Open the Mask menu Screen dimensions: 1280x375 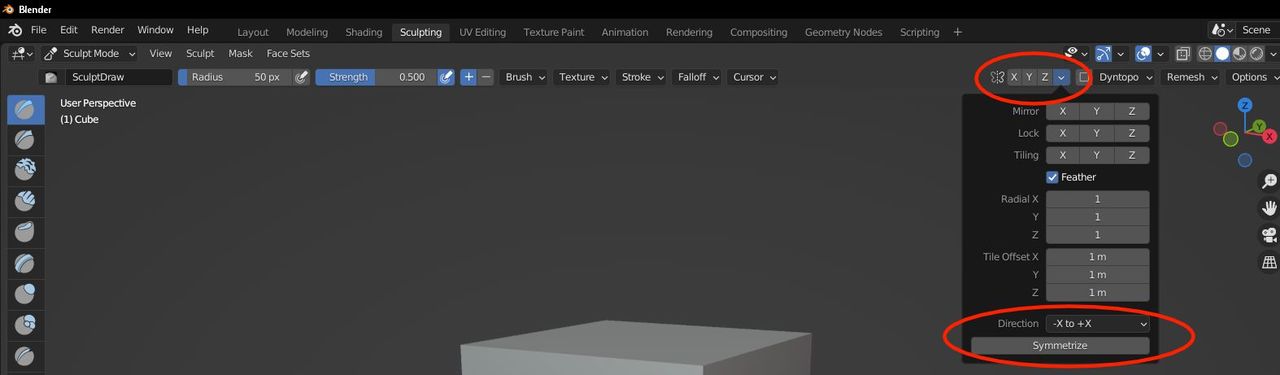pos(240,54)
